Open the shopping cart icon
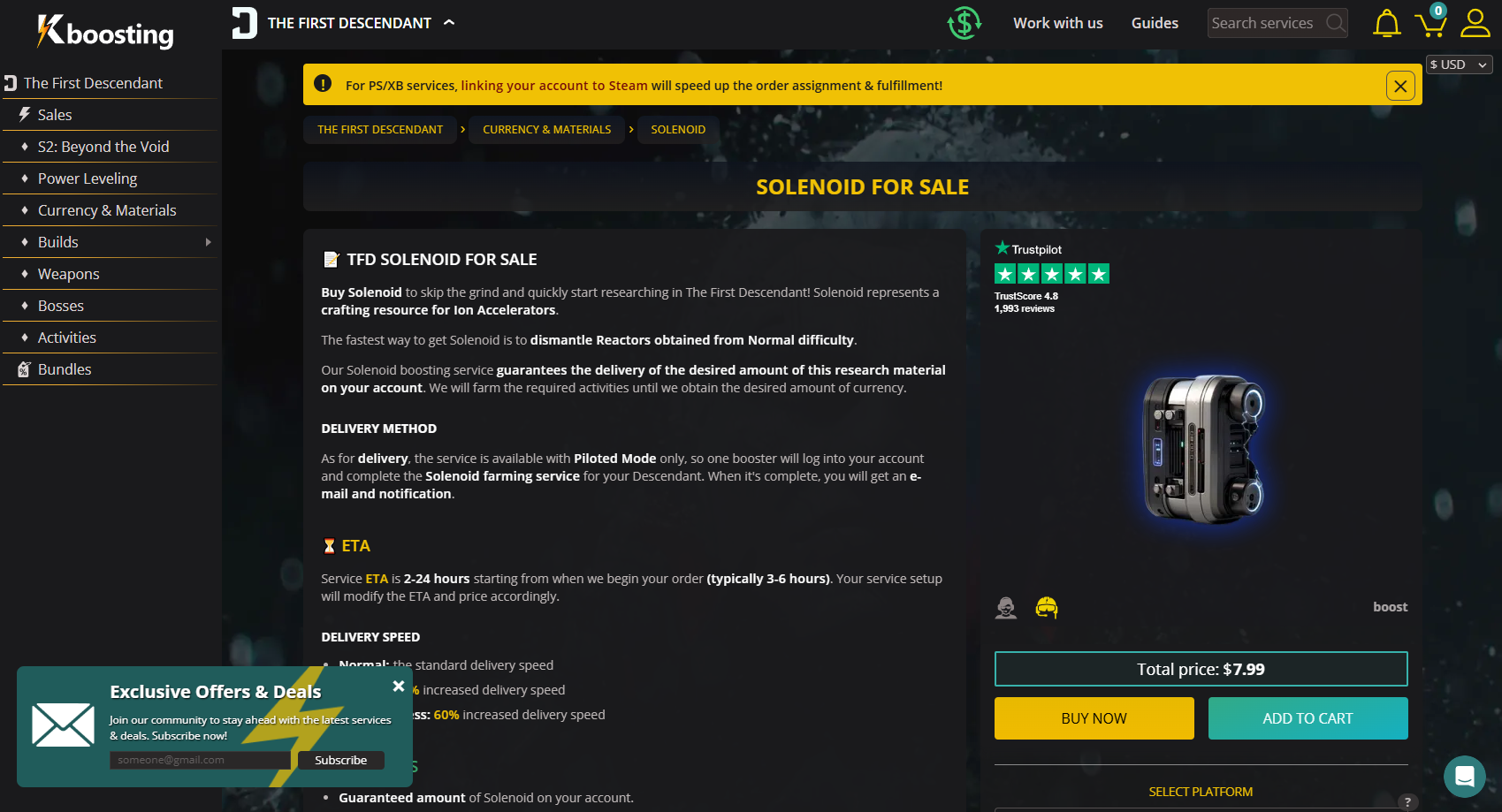Screen dimensions: 1502x812 tap(1430, 22)
